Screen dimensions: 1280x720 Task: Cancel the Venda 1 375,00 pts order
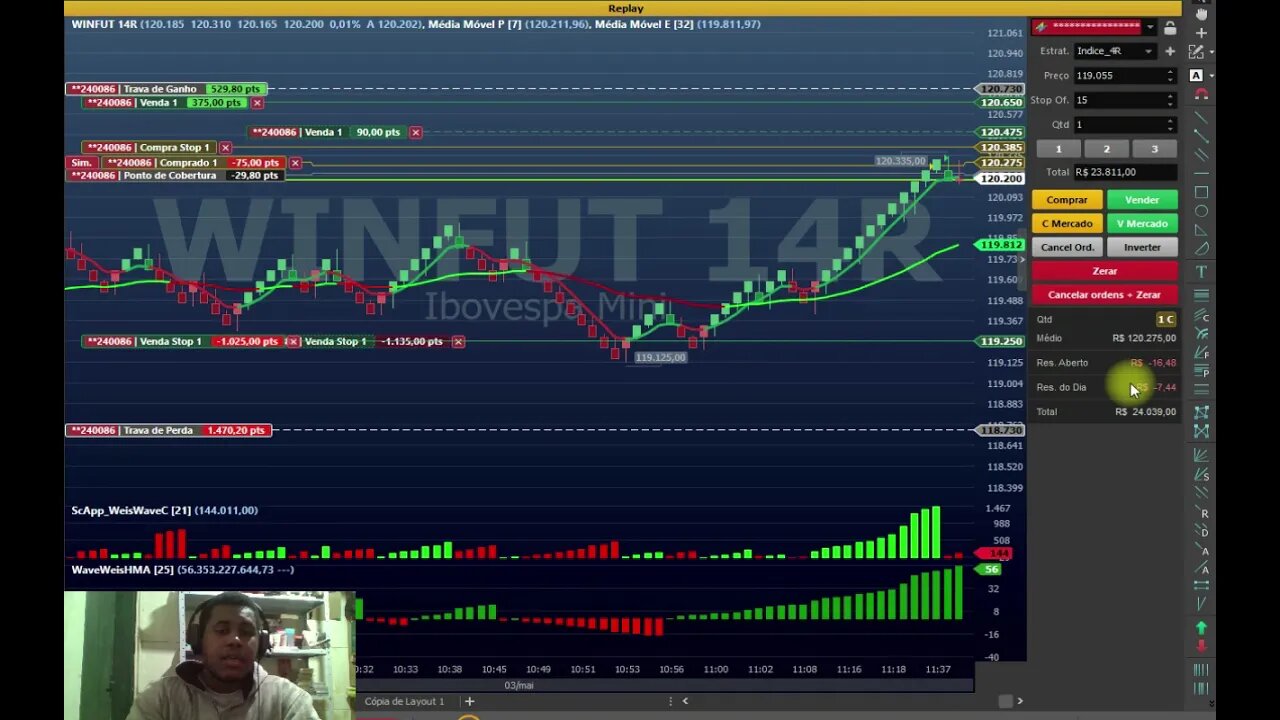coord(257,103)
